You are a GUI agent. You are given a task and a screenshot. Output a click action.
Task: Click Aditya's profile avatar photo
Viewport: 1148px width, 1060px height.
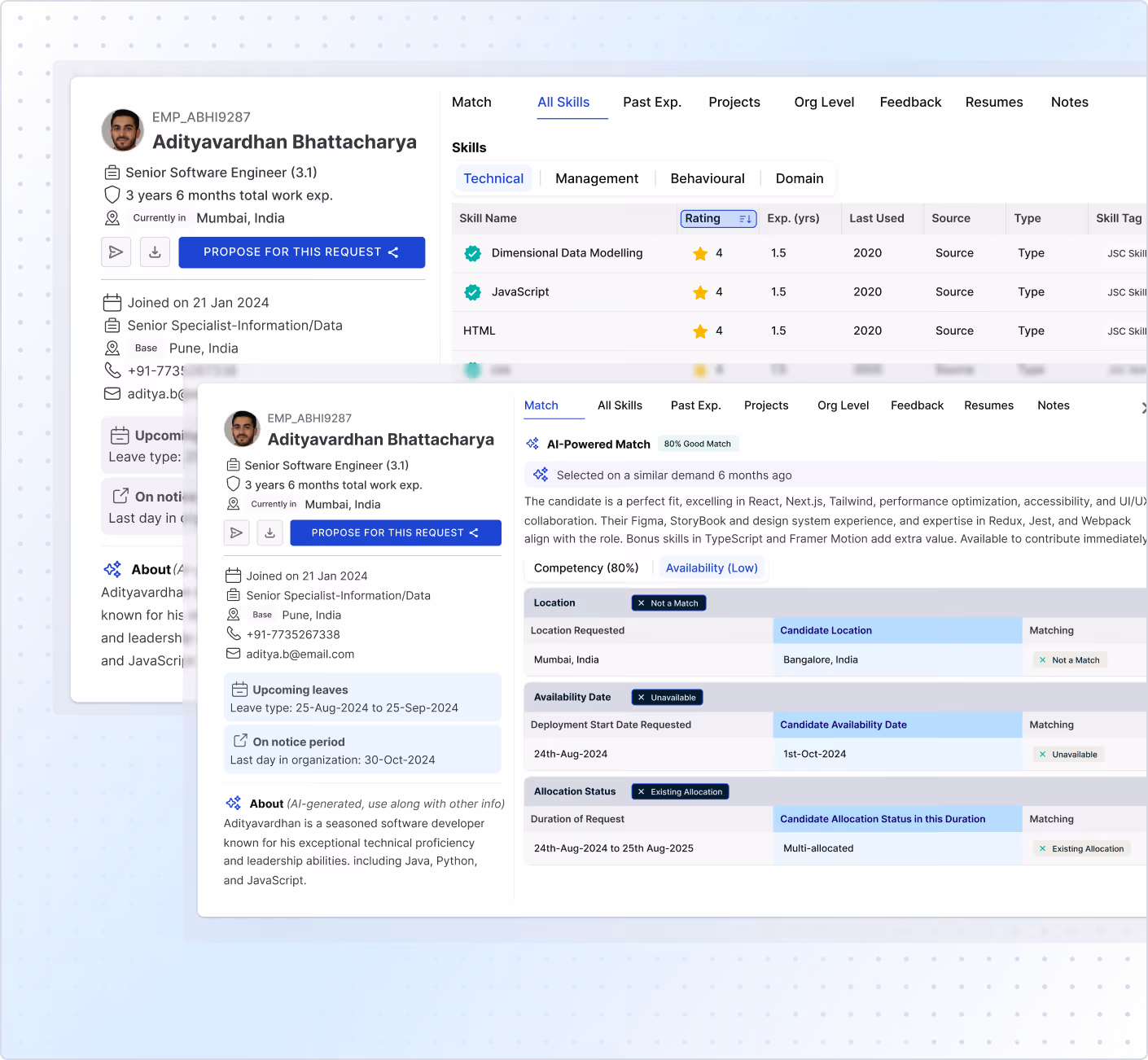(x=242, y=429)
